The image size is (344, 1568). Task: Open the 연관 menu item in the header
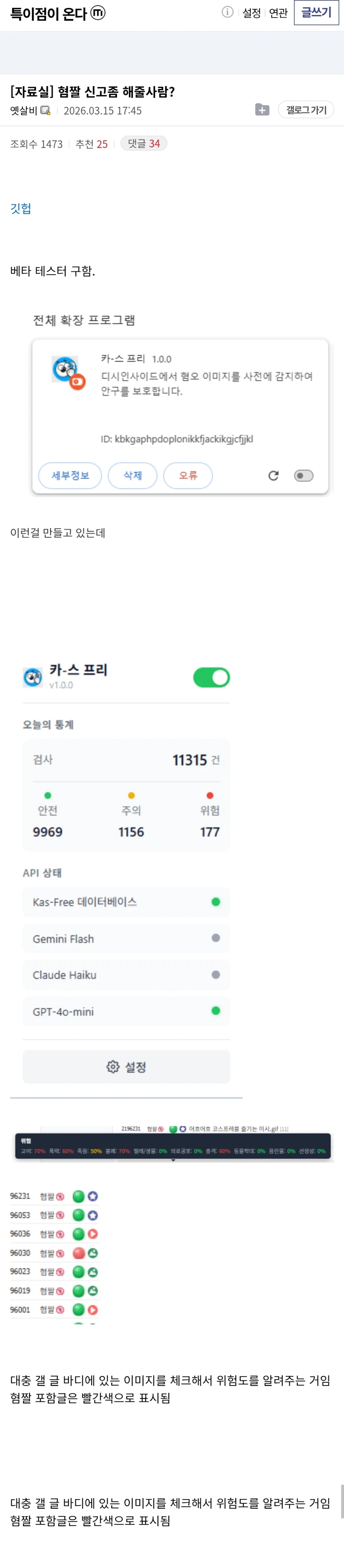(278, 12)
